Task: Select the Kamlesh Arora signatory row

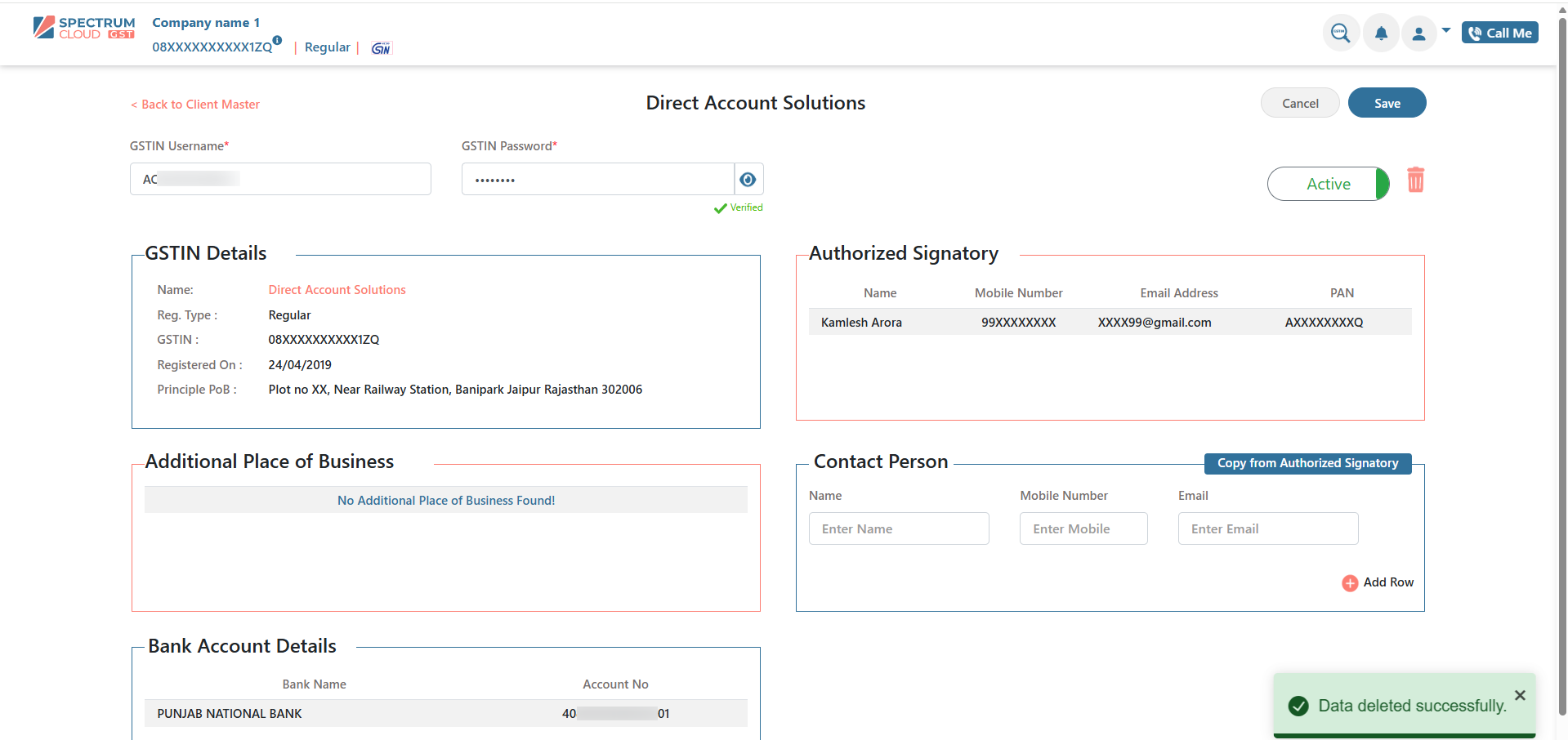Action: tap(1110, 322)
